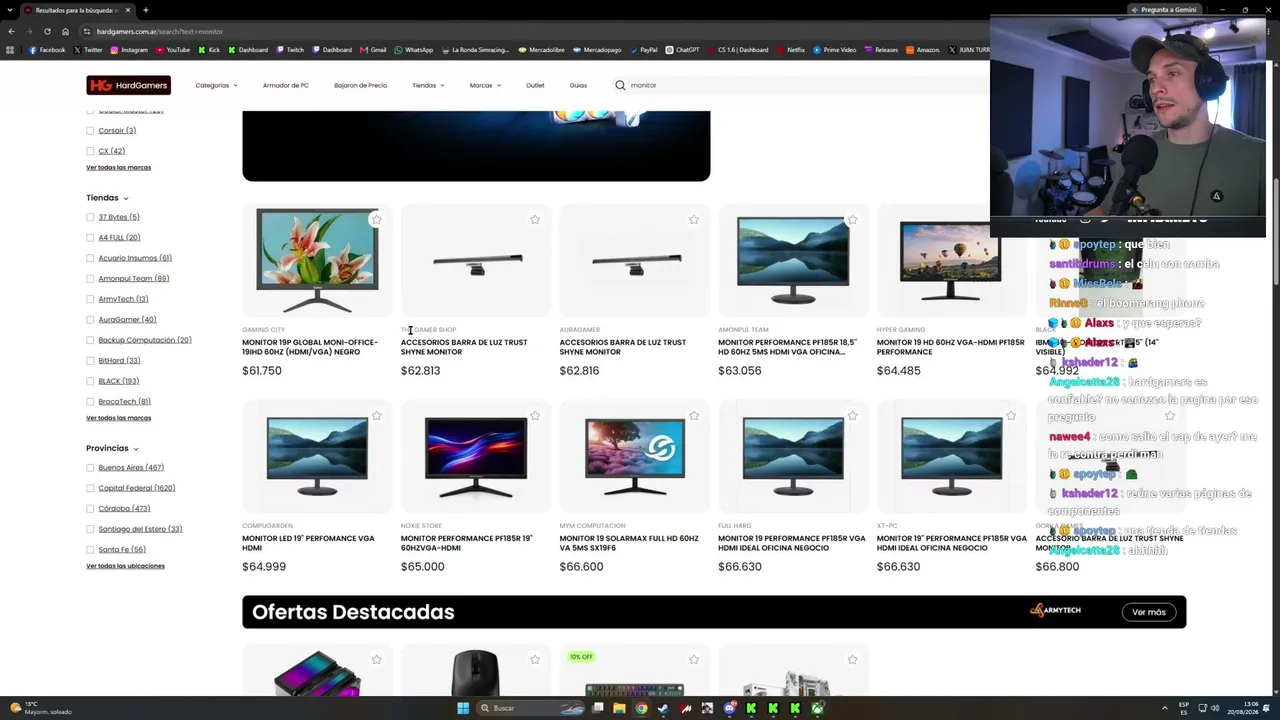
Task: Open "MONITOR 19 SOLARMAX FULL HD 60HZ" product link
Action: pos(629,543)
